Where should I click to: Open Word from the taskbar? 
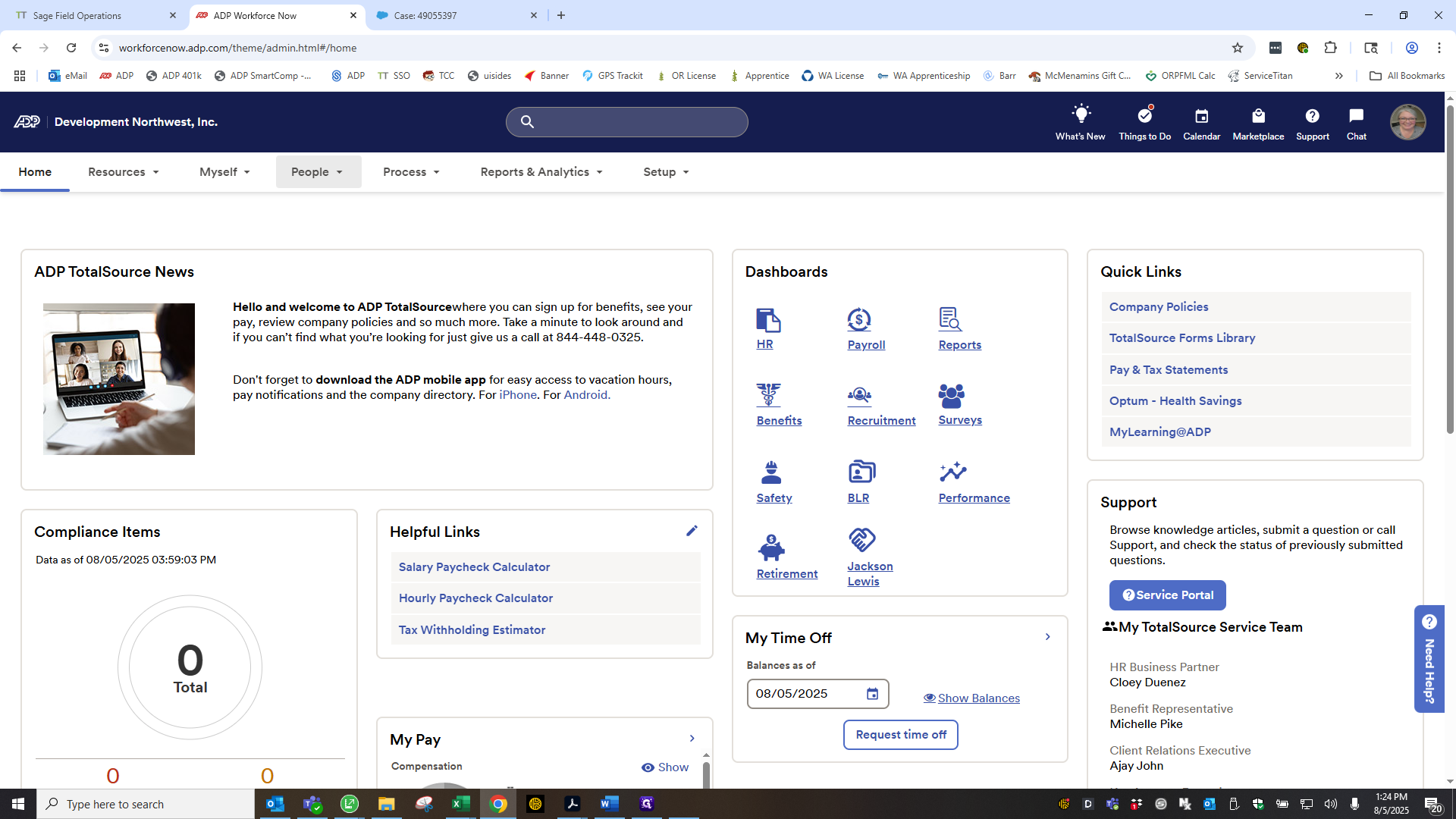point(609,804)
